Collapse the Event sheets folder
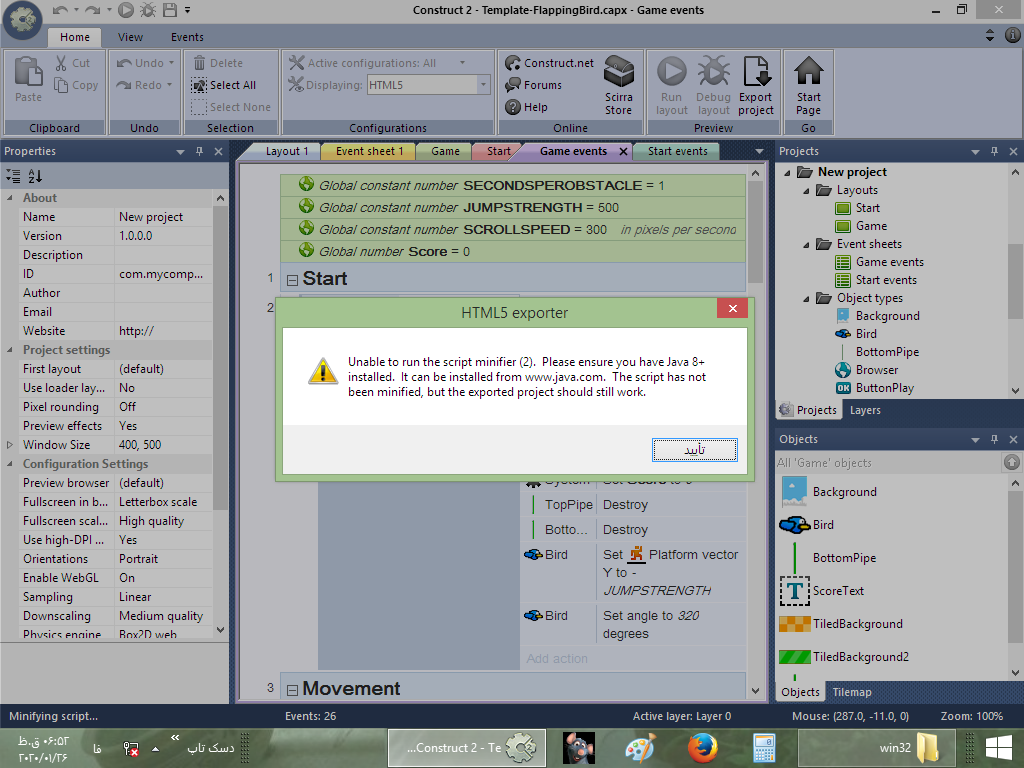 (x=806, y=244)
